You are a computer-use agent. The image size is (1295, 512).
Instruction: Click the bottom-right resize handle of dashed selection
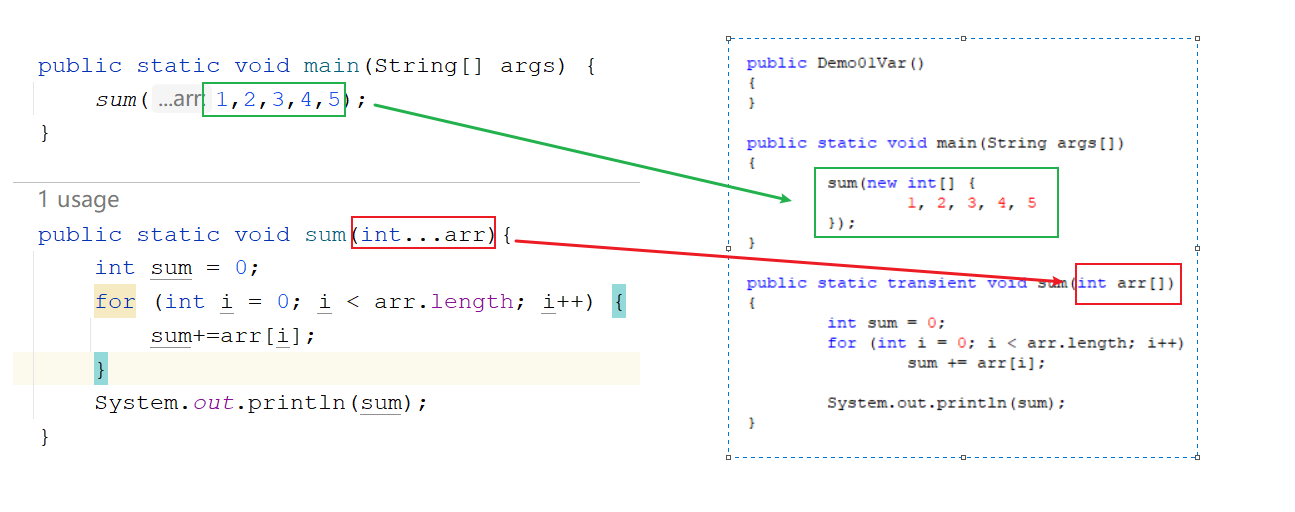1197,457
